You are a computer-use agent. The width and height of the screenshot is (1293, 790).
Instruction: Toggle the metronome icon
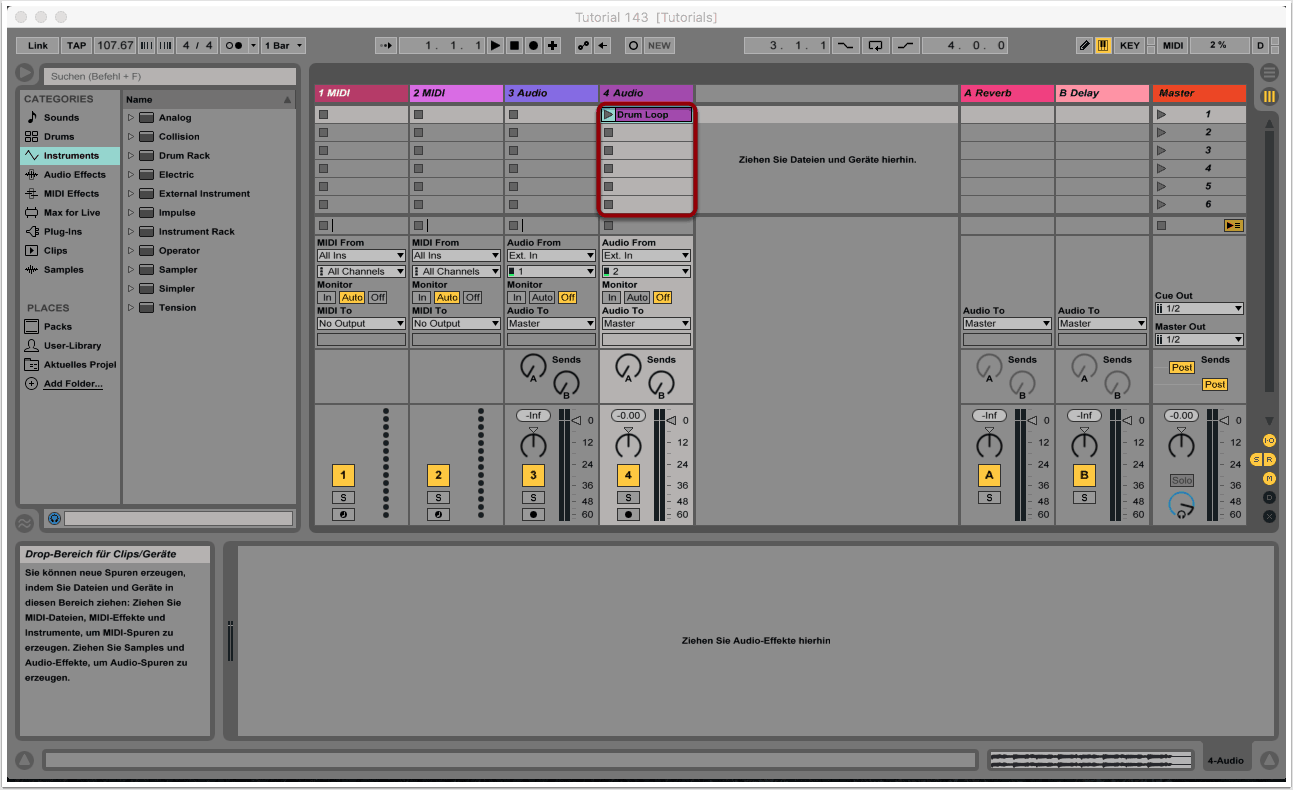(x=236, y=46)
